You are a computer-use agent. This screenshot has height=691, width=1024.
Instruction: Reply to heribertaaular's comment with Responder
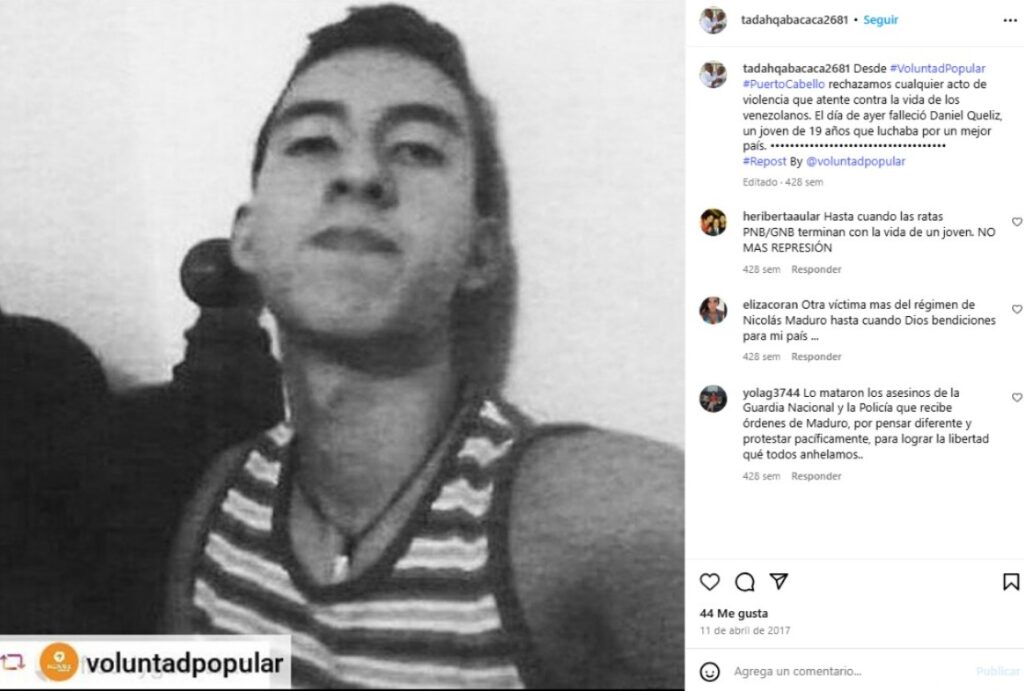(x=816, y=269)
